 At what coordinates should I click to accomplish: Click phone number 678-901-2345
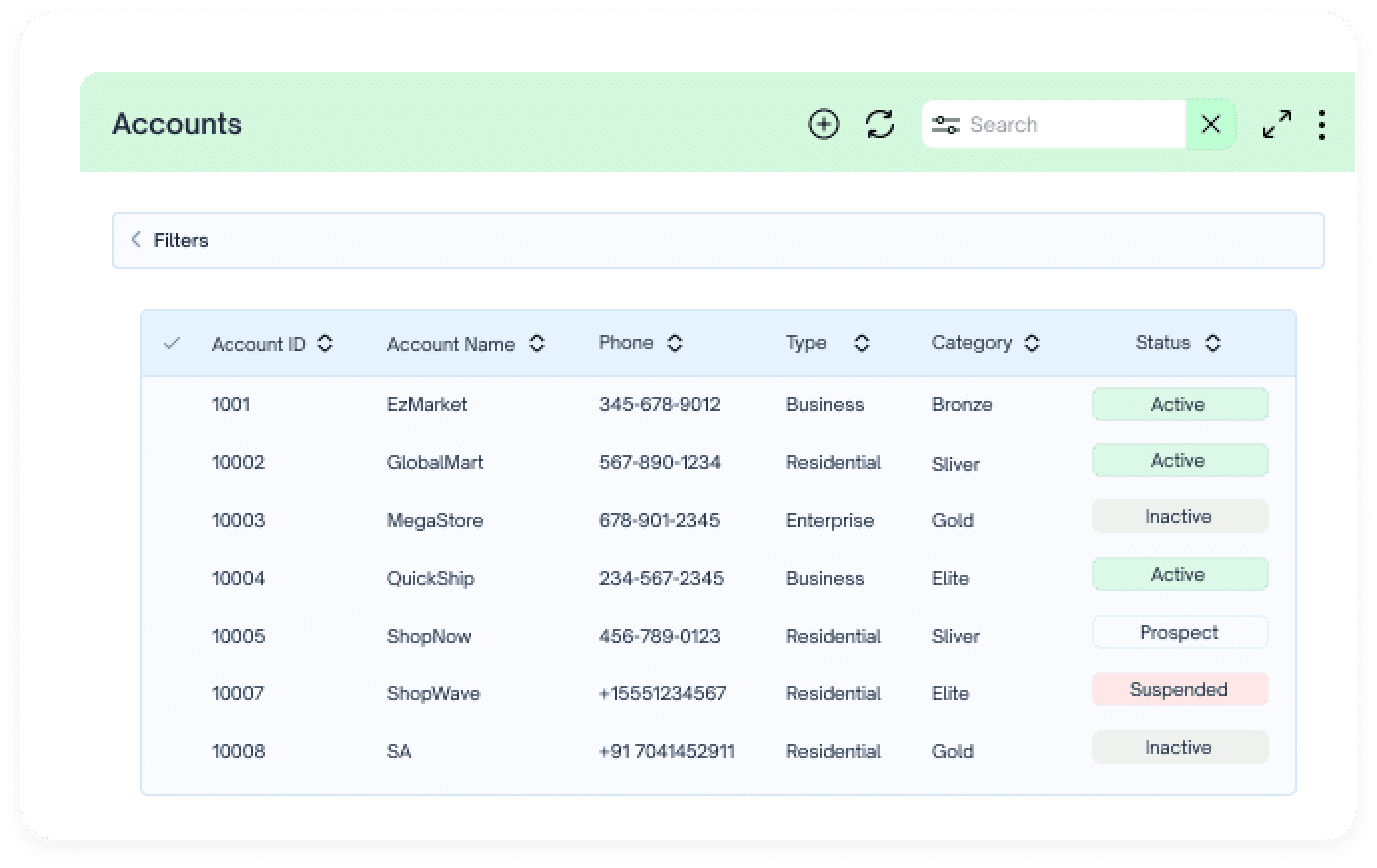coord(660,520)
